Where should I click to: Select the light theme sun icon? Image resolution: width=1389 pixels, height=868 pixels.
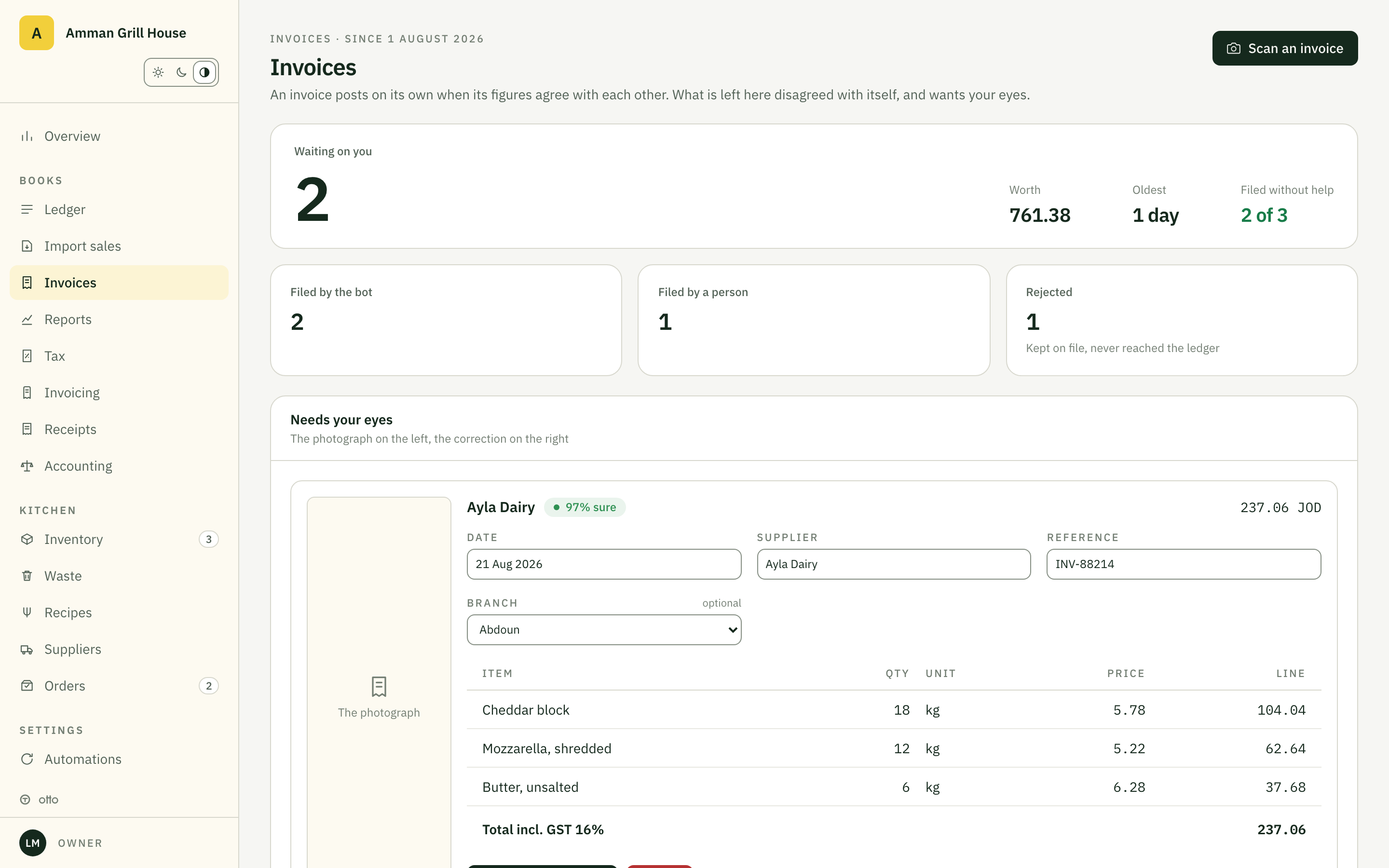click(158, 72)
